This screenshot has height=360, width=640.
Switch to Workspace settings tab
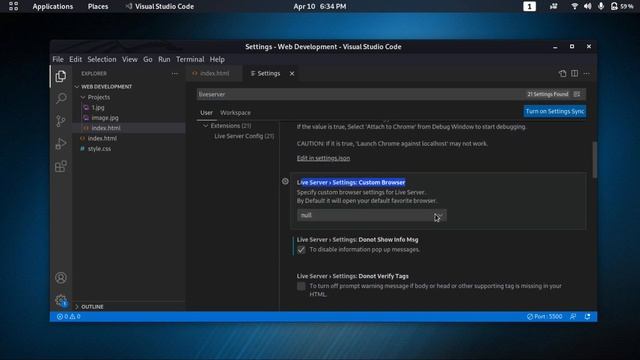pyautogui.click(x=236, y=113)
